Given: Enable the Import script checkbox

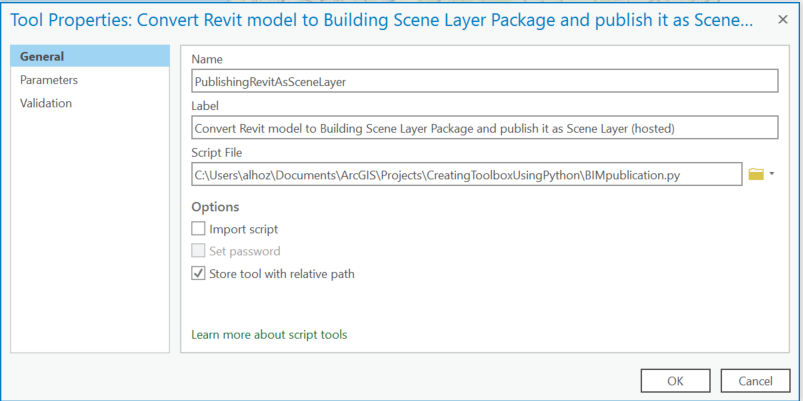Looking at the screenshot, I should pos(198,229).
